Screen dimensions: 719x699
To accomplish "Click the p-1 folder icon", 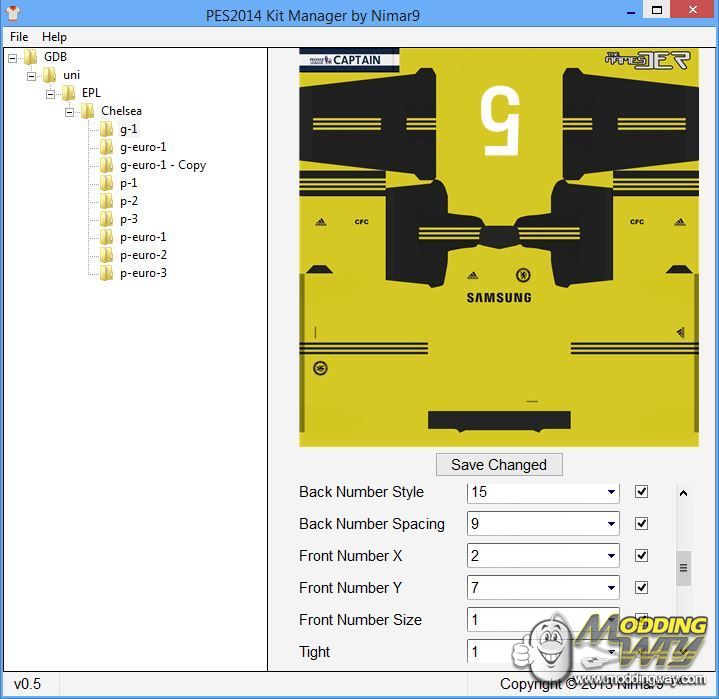I will click(x=107, y=183).
